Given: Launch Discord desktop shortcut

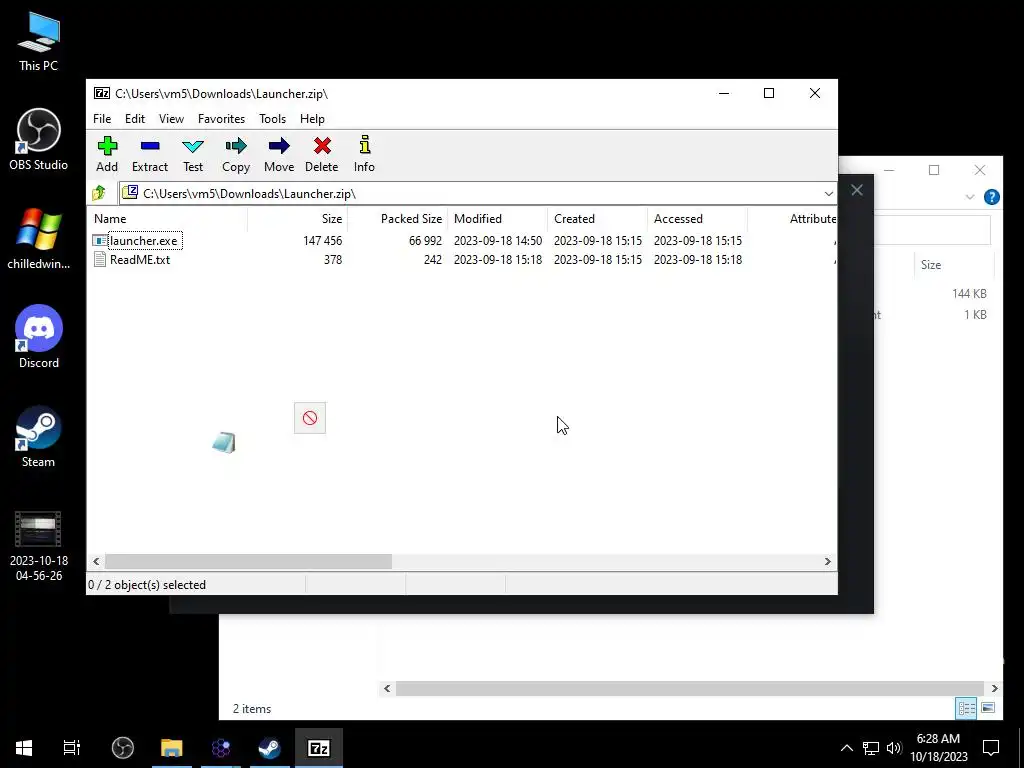Looking at the screenshot, I should [x=39, y=337].
